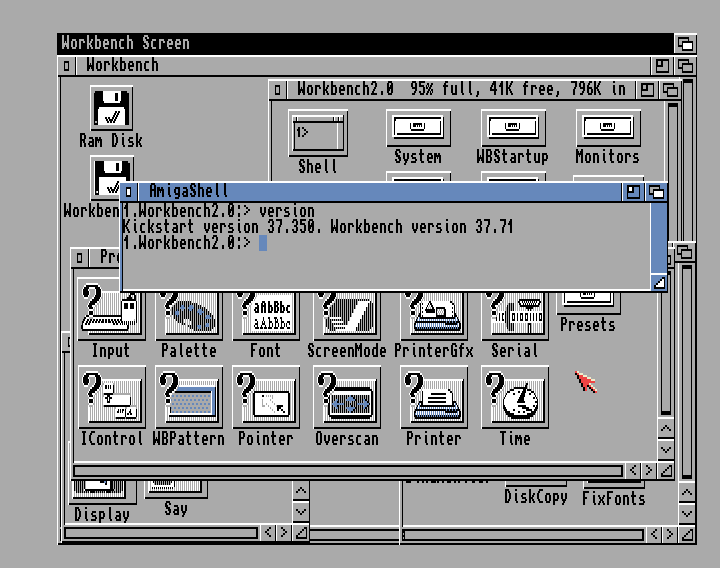Toggle the Workbench Screen depth gadget
The width and height of the screenshot is (720, 568).
pyautogui.click(x=685, y=43)
